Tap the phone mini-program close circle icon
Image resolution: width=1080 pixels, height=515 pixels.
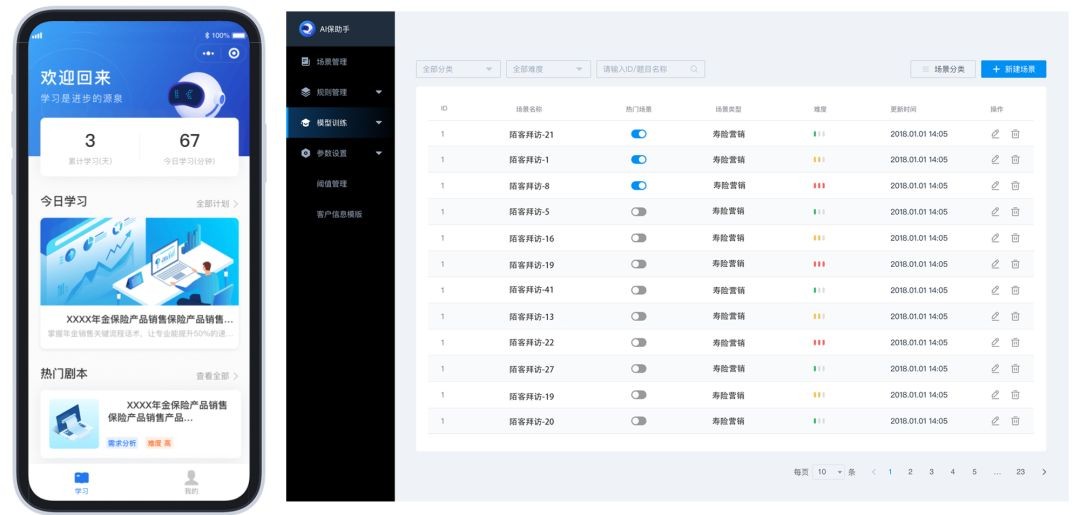(234, 53)
